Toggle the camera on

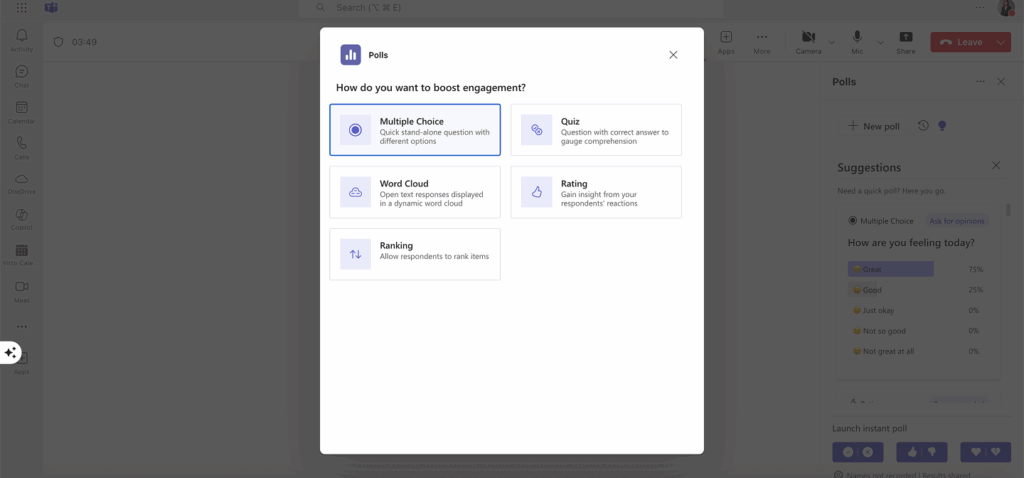coord(808,41)
